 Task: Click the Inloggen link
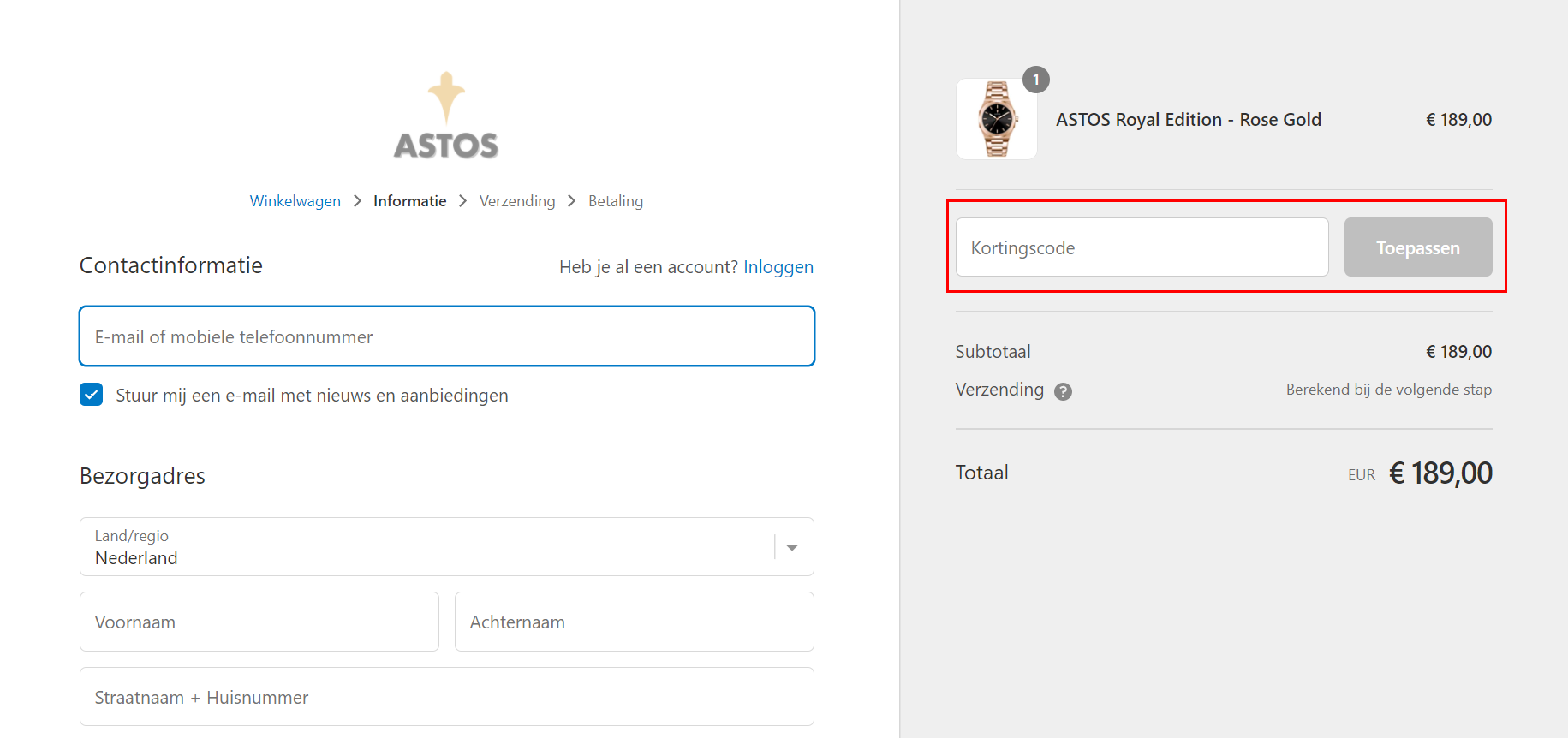coord(778,267)
